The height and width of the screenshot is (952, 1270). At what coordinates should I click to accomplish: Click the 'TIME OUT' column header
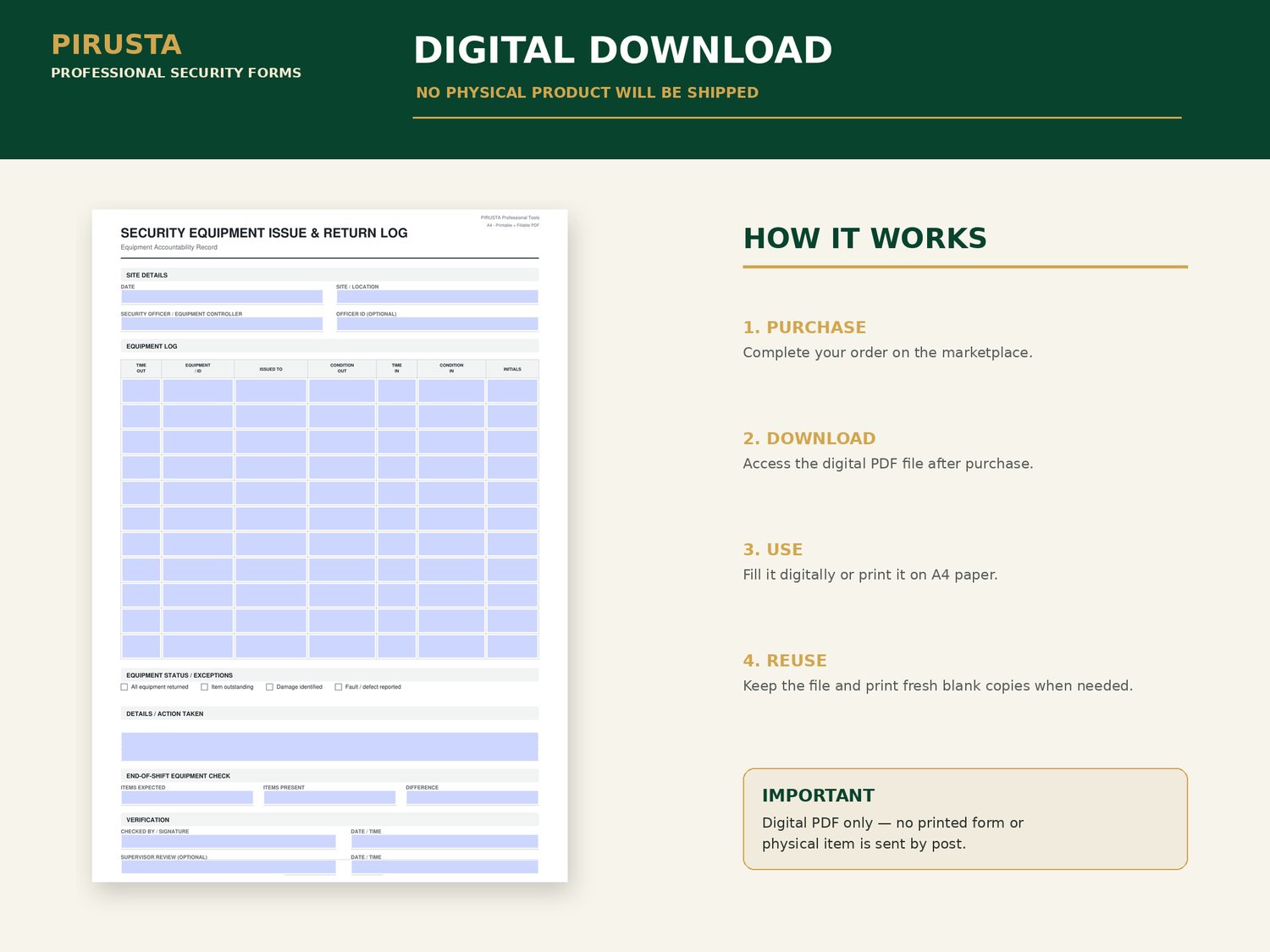[141, 368]
